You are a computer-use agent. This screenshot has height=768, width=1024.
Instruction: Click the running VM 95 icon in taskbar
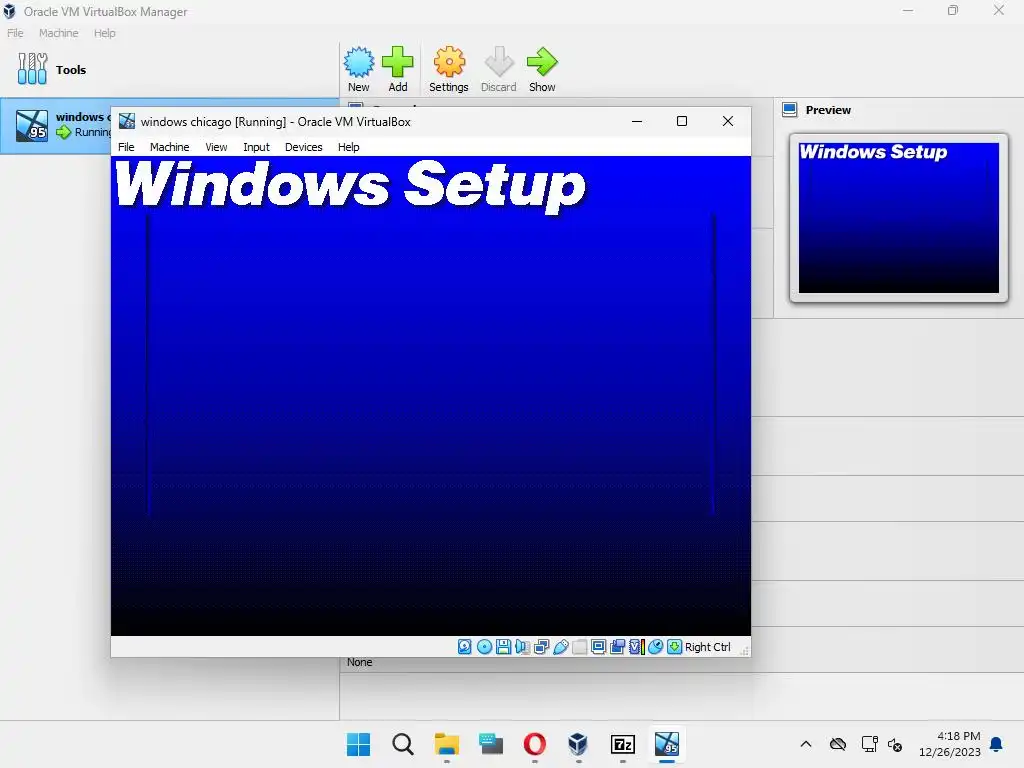click(x=667, y=744)
